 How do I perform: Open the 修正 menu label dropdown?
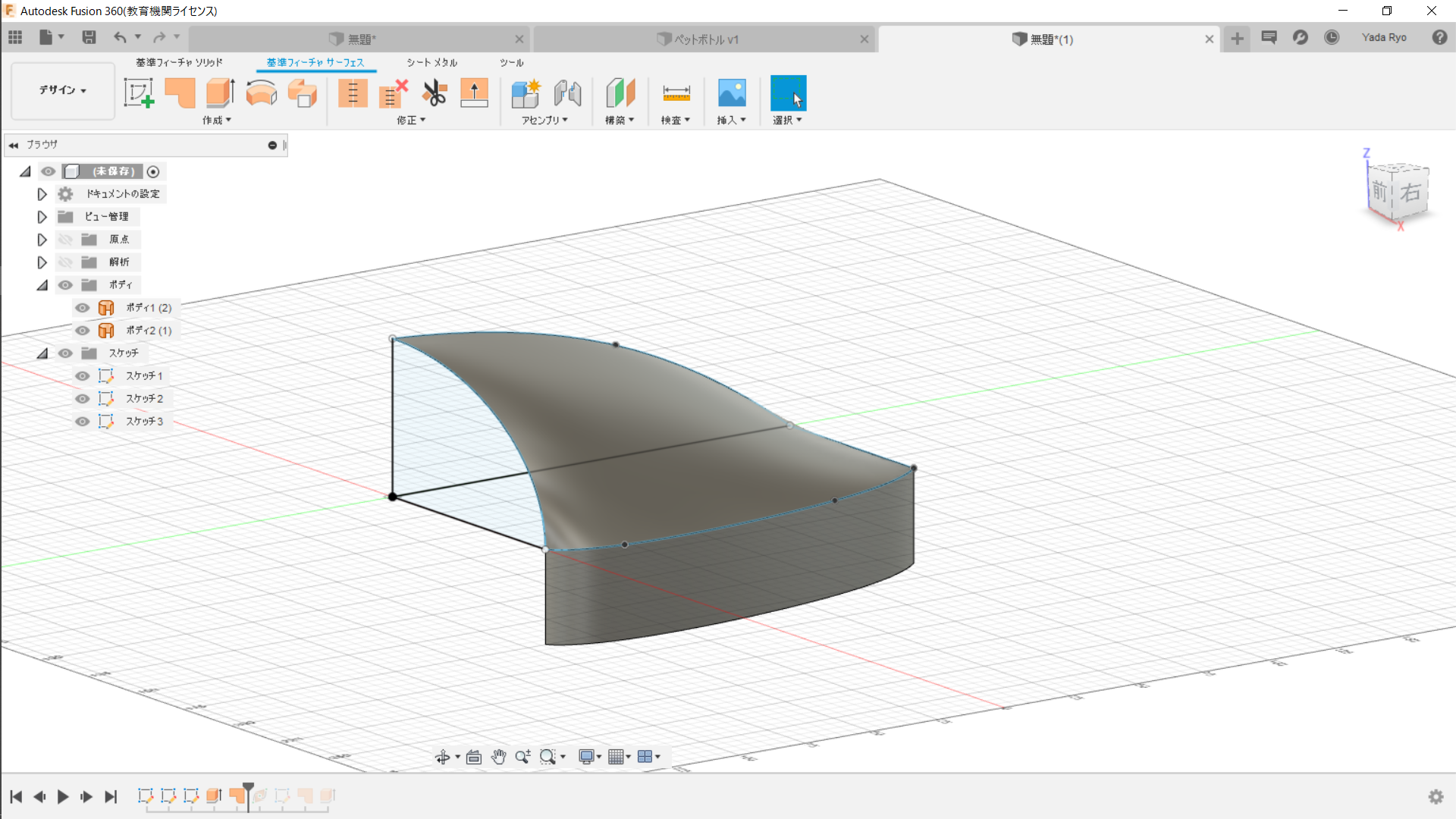point(411,120)
